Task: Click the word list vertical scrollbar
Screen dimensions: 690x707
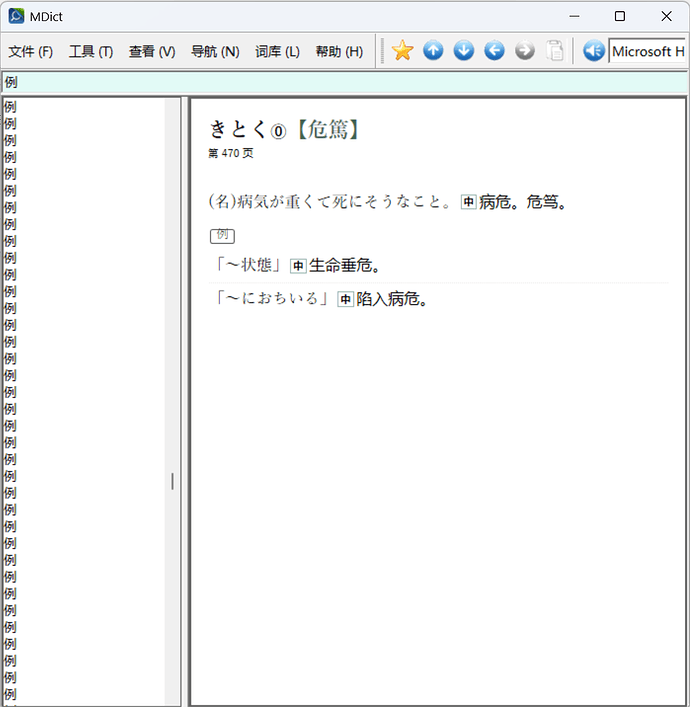Action: click(172, 401)
